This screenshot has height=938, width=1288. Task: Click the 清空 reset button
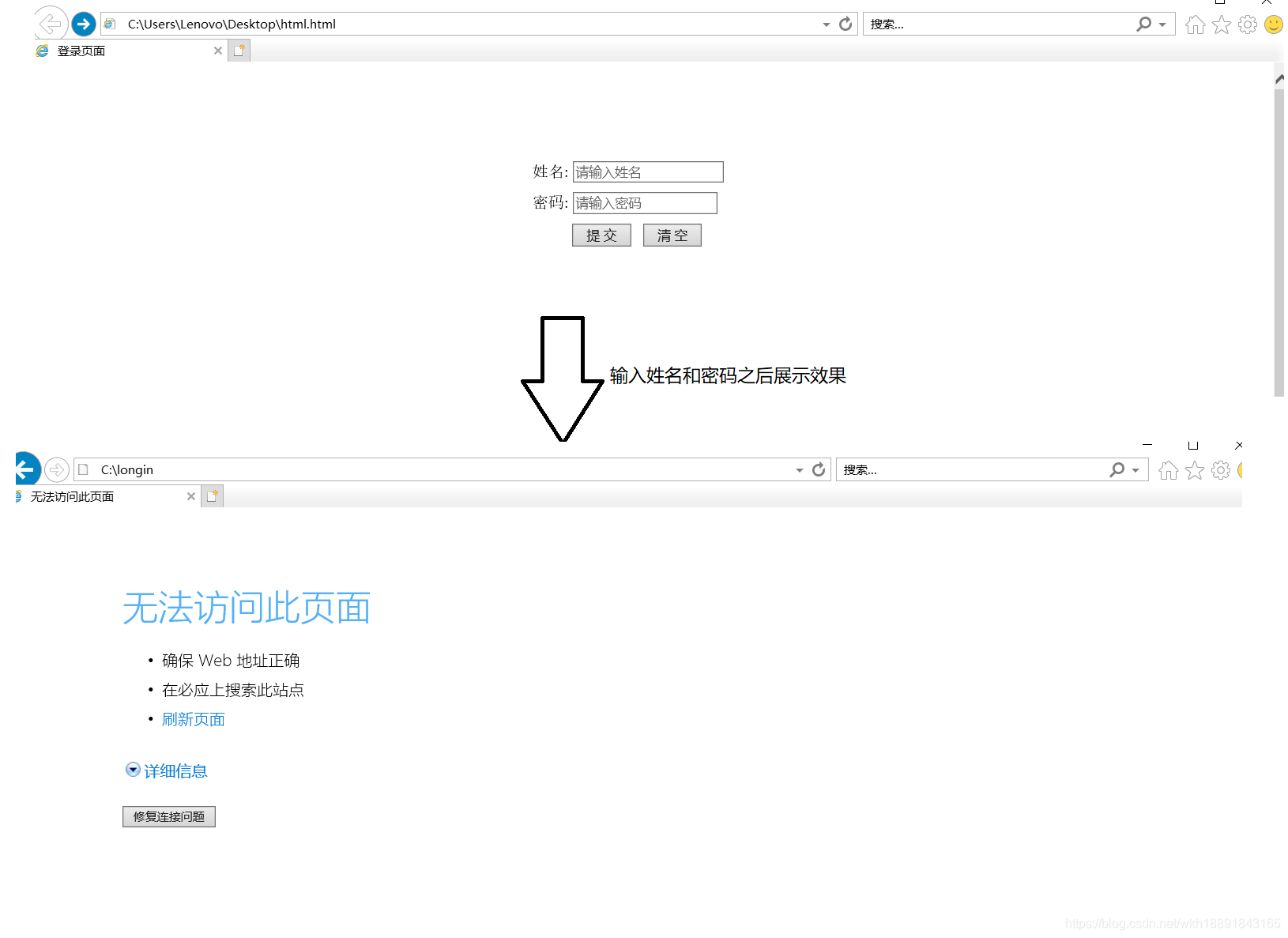[672, 235]
